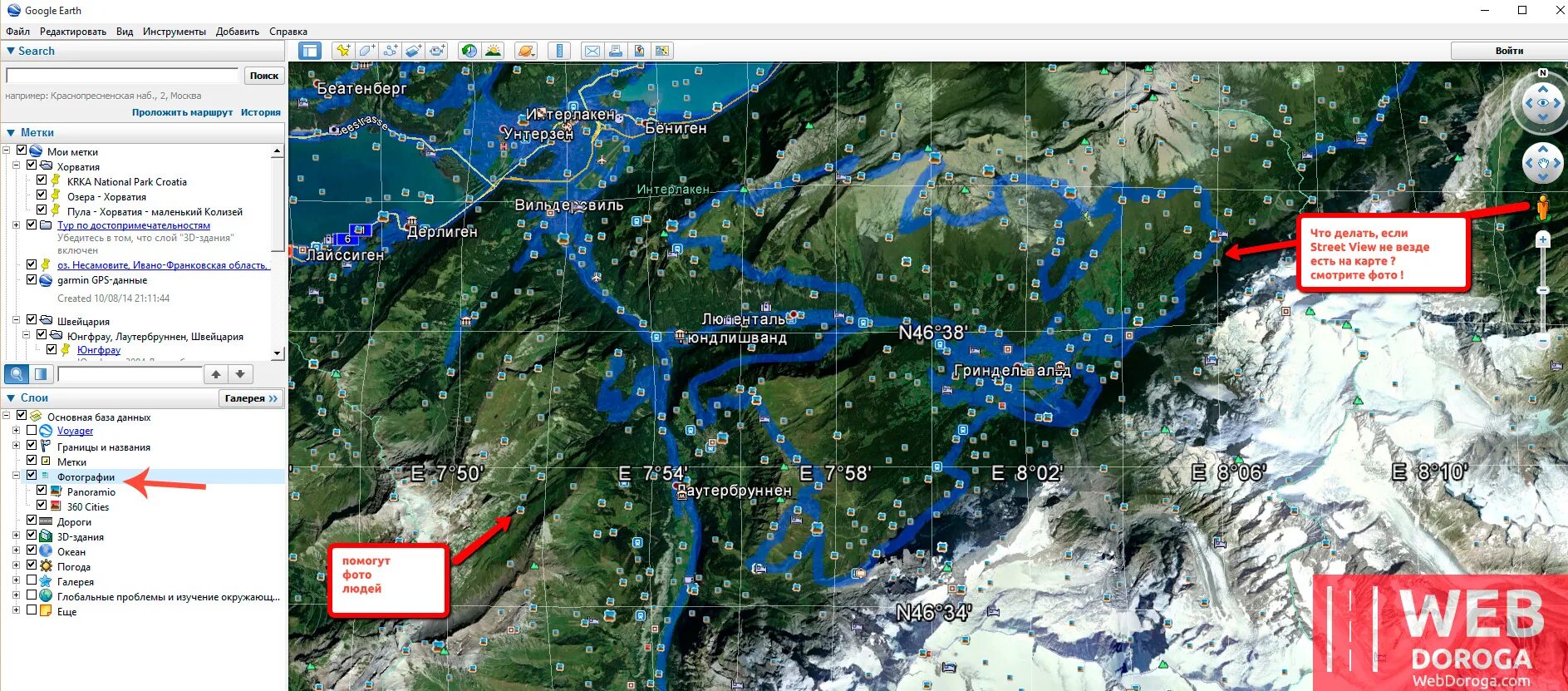Record a tour with the camera icon

[437, 51]
